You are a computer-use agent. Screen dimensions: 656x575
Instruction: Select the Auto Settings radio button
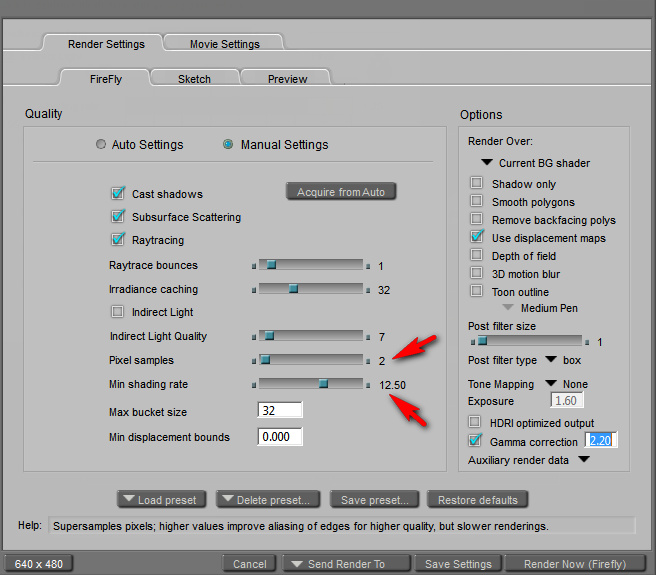point(101,145)
